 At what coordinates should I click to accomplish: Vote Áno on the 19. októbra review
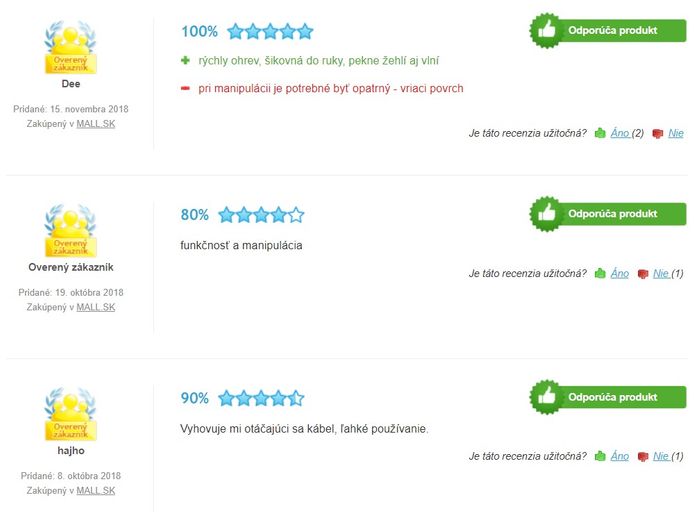[620, 273]
